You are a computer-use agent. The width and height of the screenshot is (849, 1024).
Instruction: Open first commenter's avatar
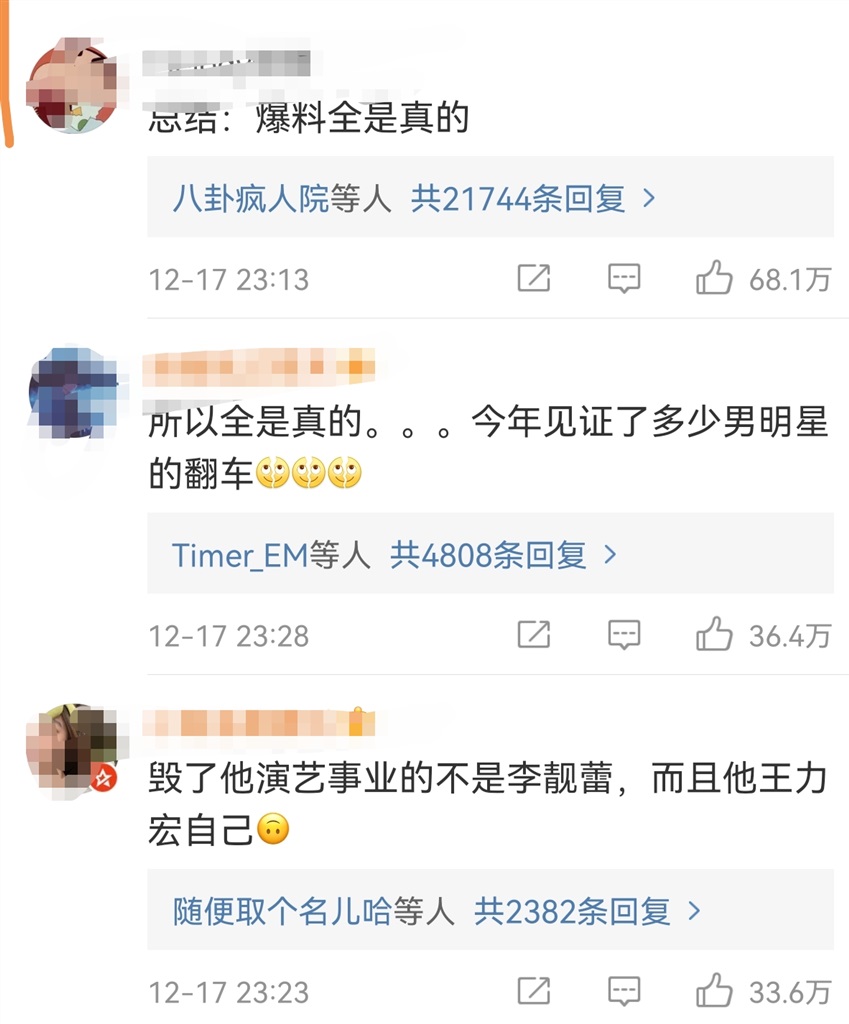(x=74, y=86)
